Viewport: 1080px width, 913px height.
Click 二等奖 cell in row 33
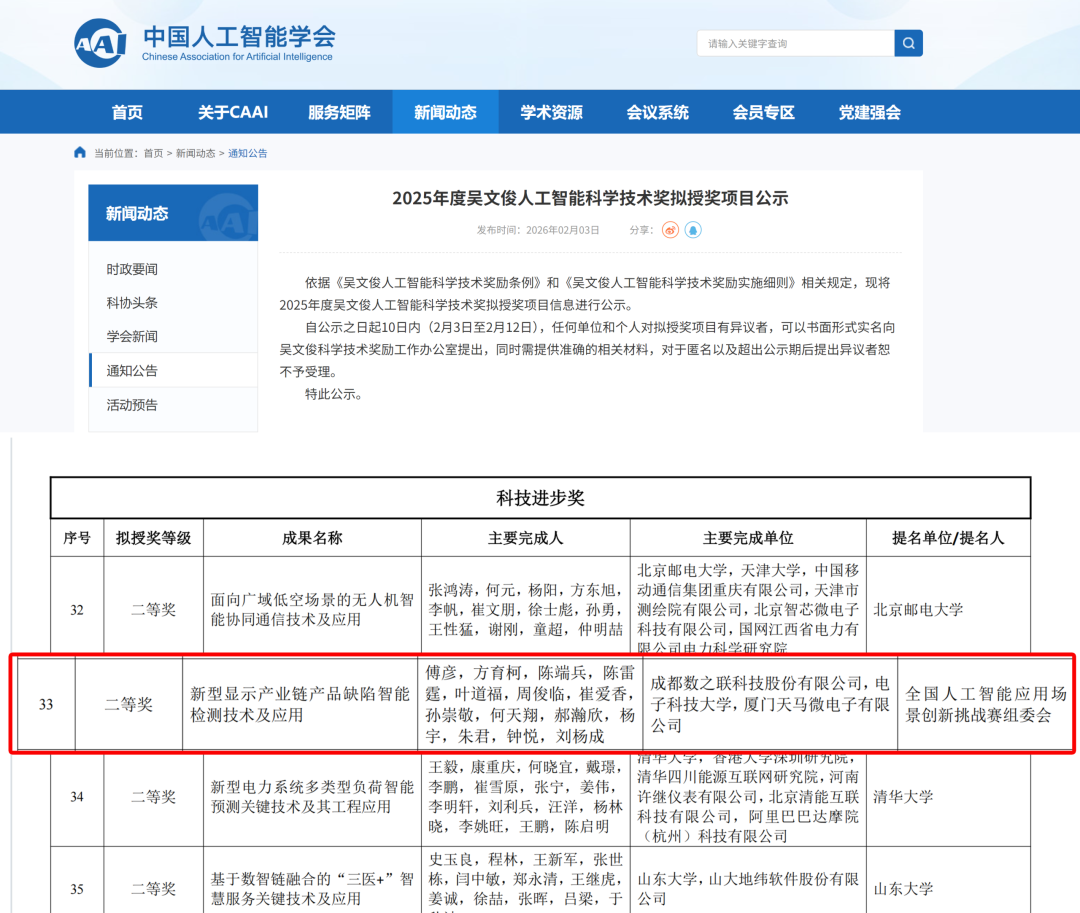[x=129, y=704]
